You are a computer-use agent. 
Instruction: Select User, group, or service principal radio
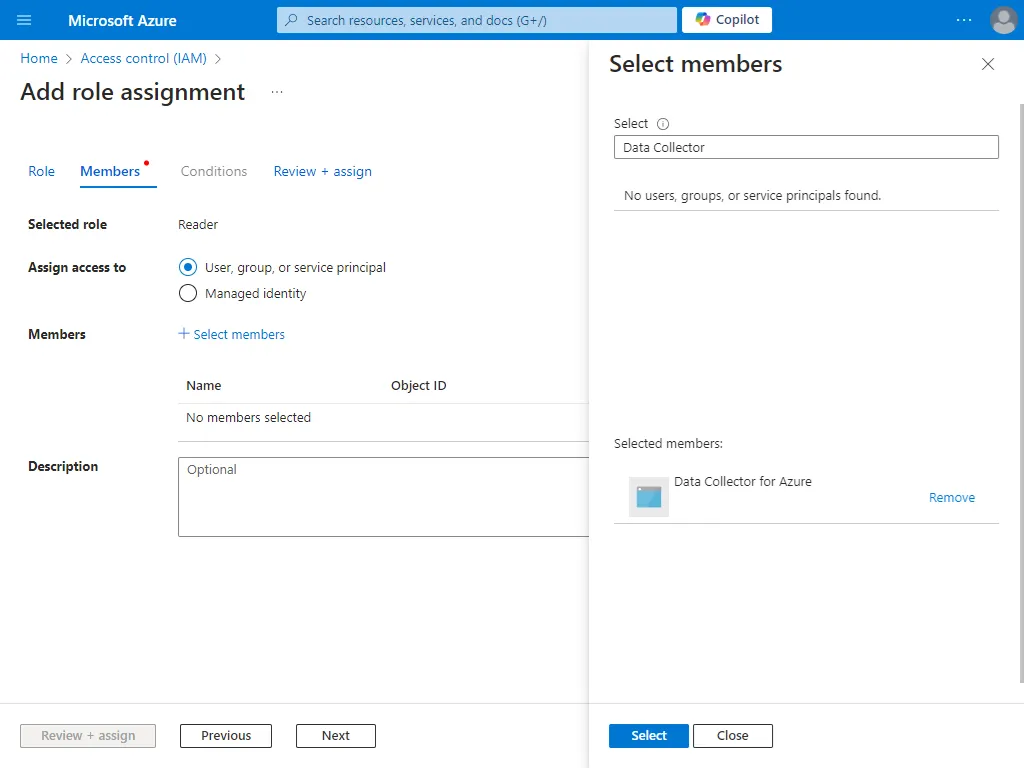coord(188,267)
